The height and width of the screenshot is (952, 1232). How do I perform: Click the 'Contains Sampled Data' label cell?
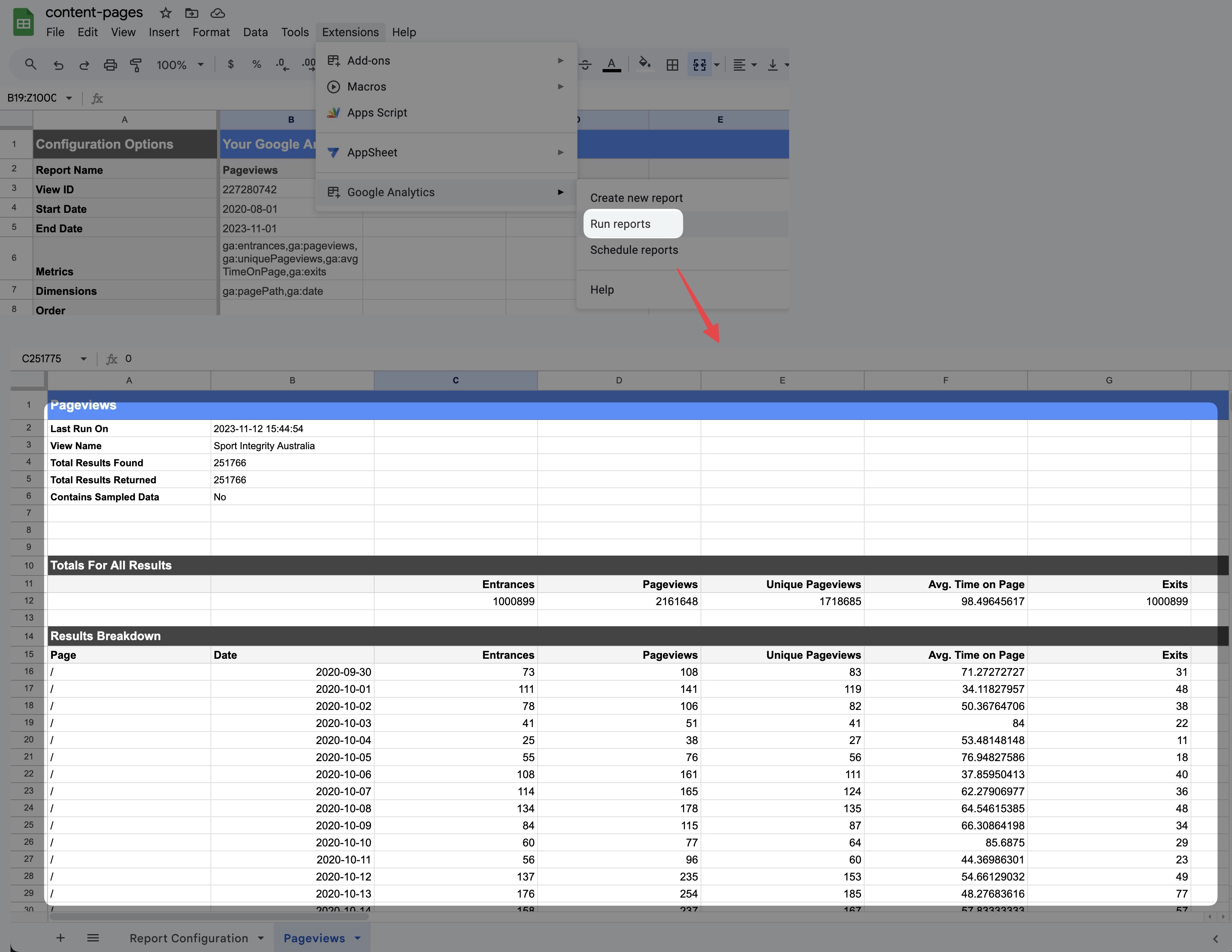coord(129,497)
